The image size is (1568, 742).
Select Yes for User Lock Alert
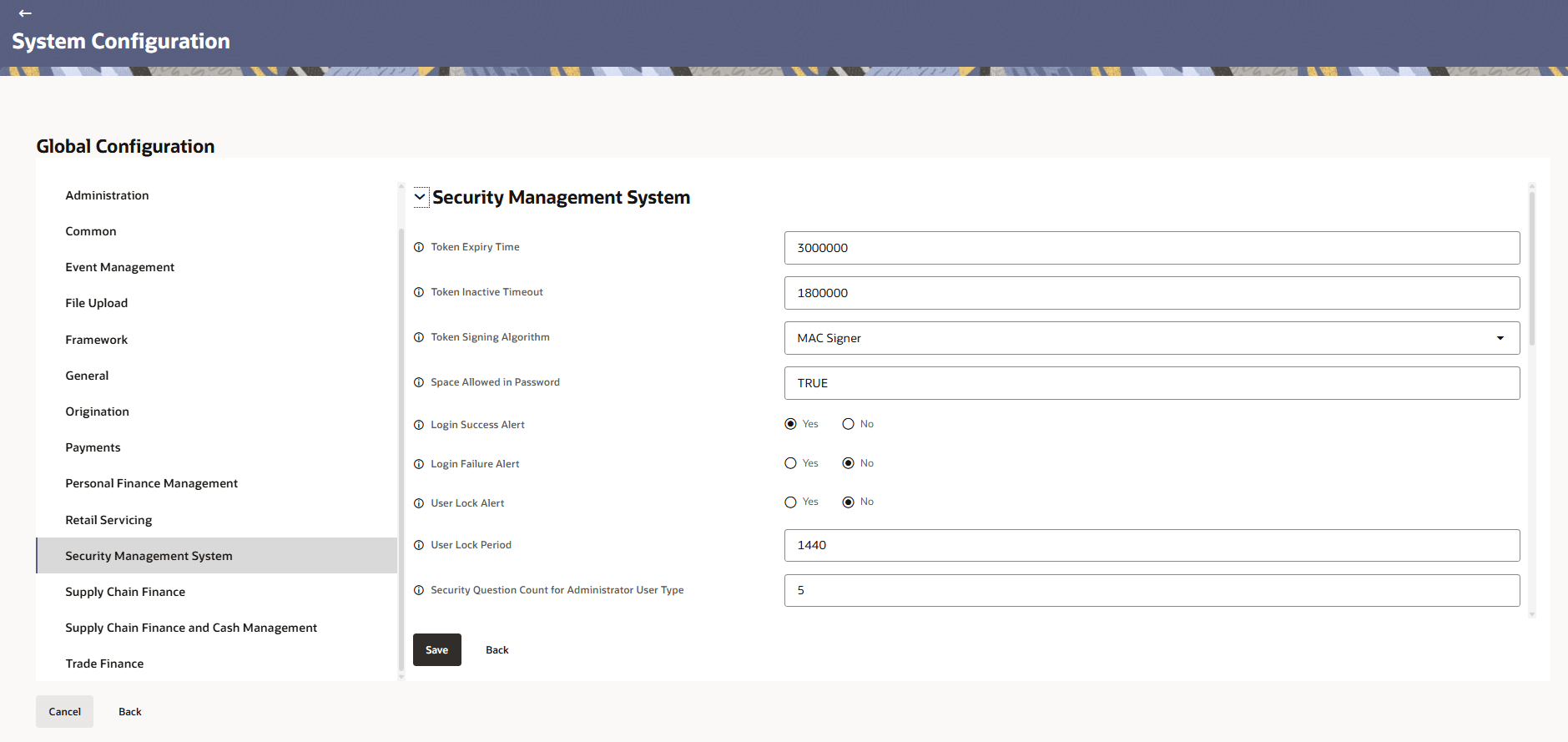790,502
